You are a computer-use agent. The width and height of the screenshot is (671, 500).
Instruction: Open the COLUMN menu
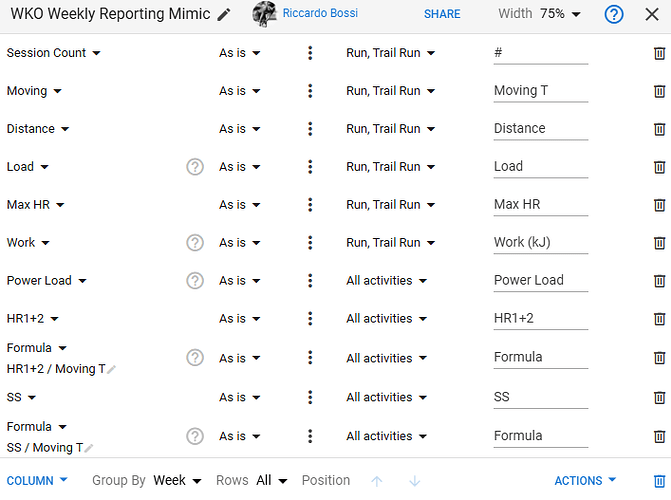point(37,481)
